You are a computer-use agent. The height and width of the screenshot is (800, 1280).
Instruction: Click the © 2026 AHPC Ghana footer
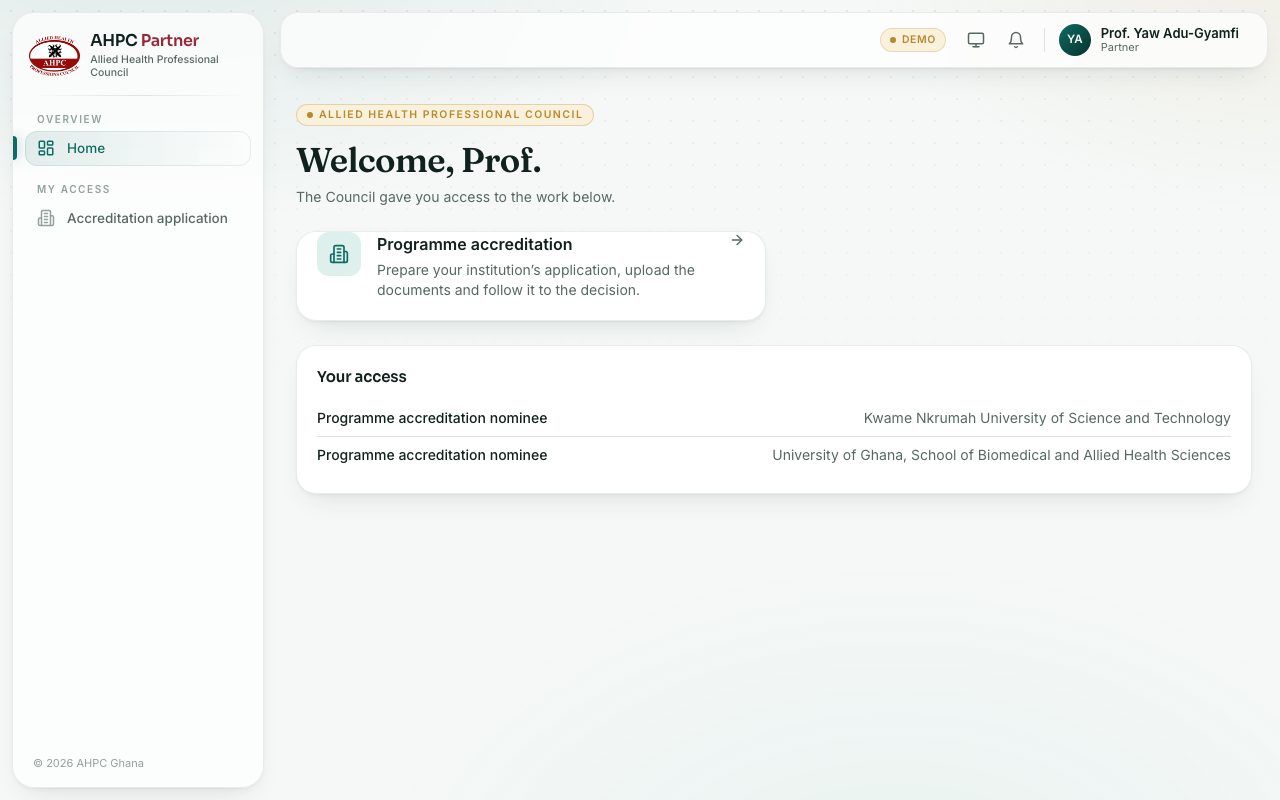pyautogui.click(x=89, y=763)
